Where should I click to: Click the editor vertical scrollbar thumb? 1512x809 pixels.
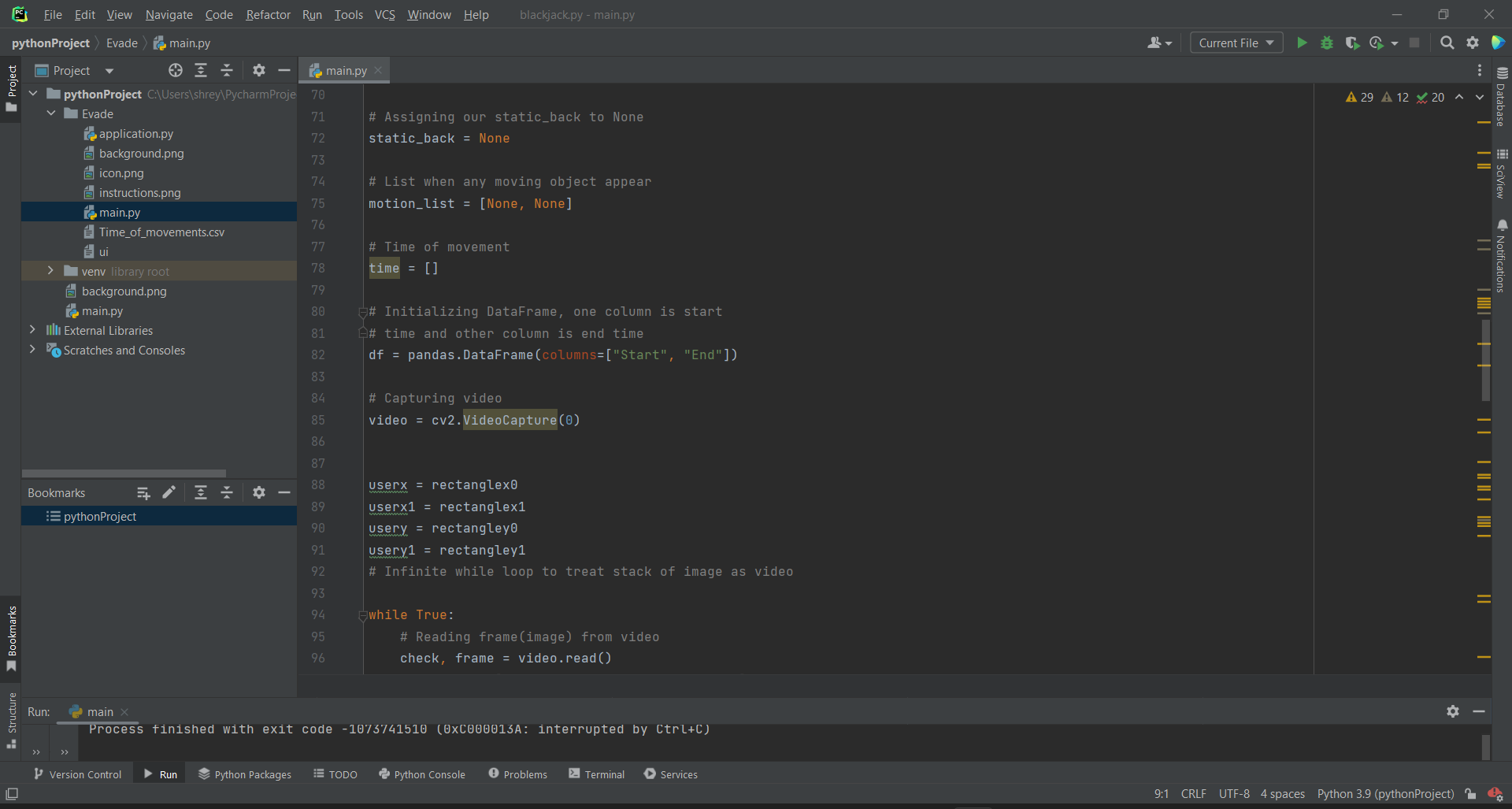tap(1485, 359)
